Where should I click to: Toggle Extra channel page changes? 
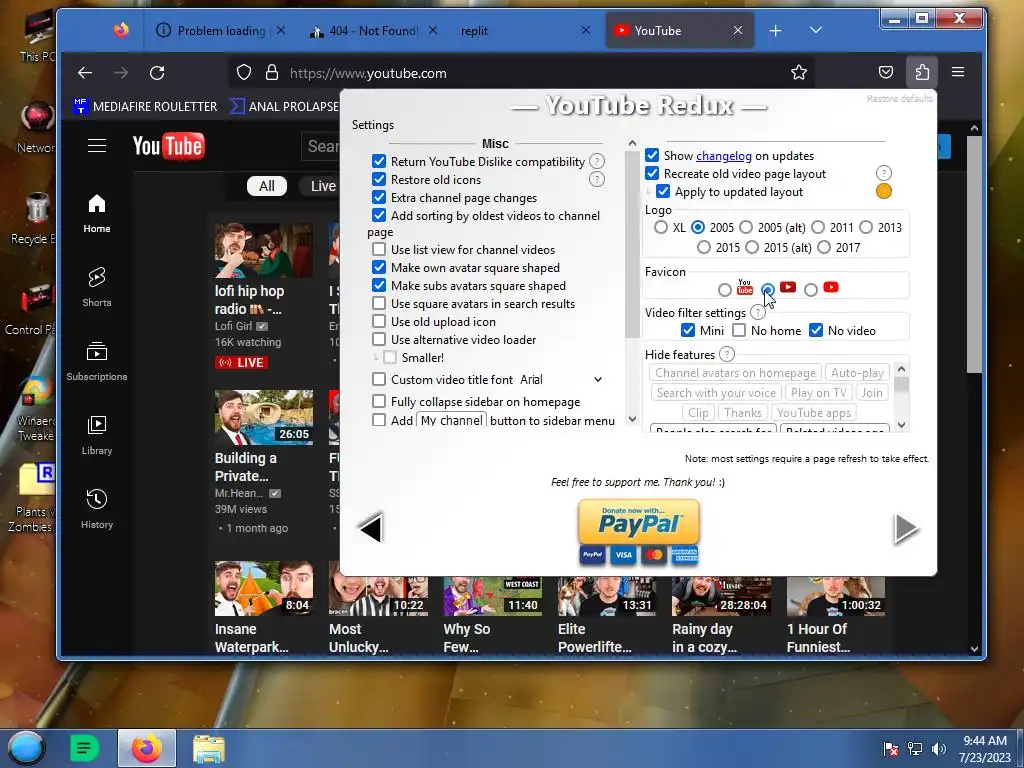coord(379,197)
